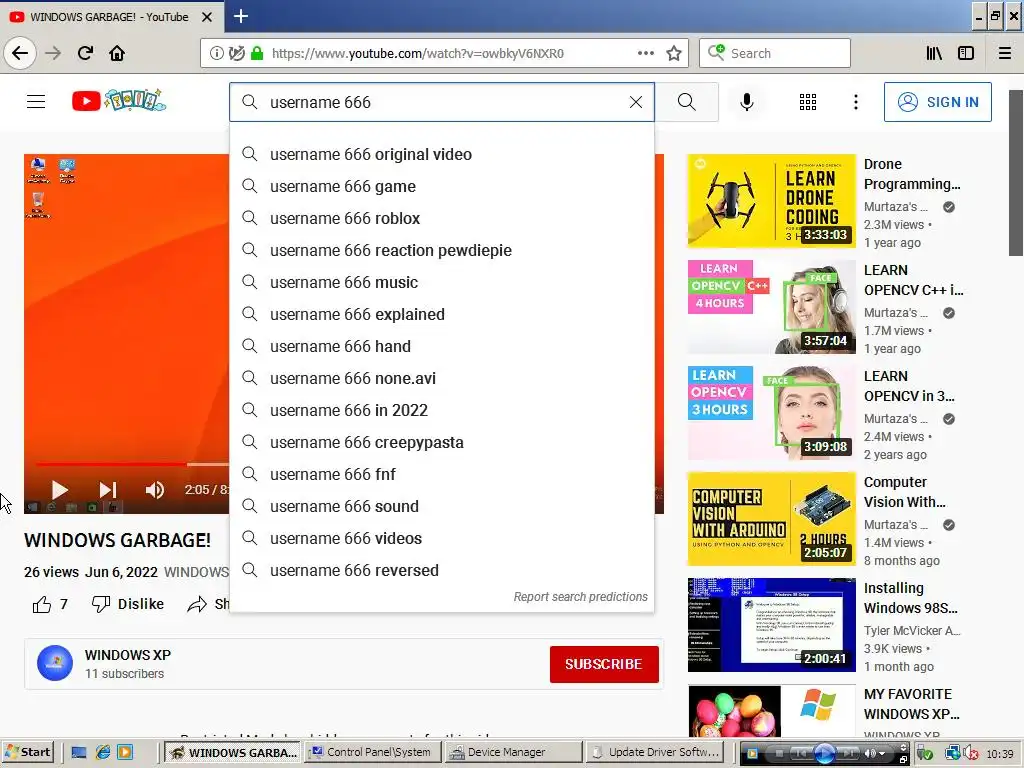
Task: Select suggestion username 666 original video
Action: [441, 154]
